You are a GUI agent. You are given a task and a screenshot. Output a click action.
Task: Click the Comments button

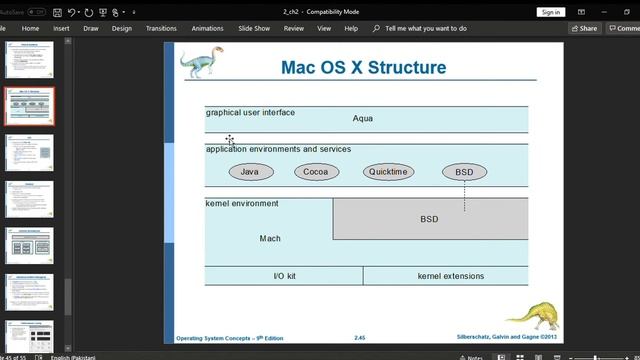pyautogui.click(x=623, y=28)
